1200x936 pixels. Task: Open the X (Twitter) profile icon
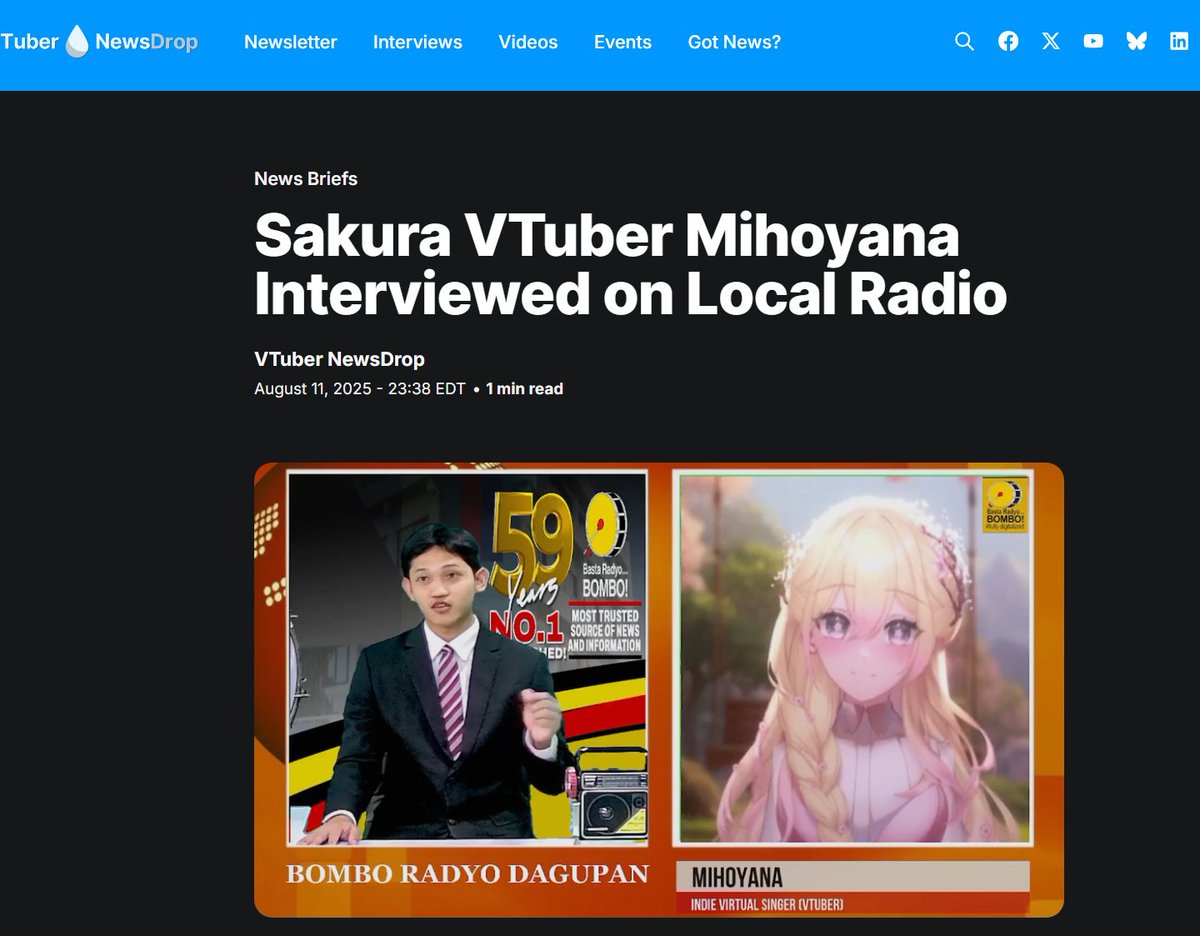(x=1051, y=42)
